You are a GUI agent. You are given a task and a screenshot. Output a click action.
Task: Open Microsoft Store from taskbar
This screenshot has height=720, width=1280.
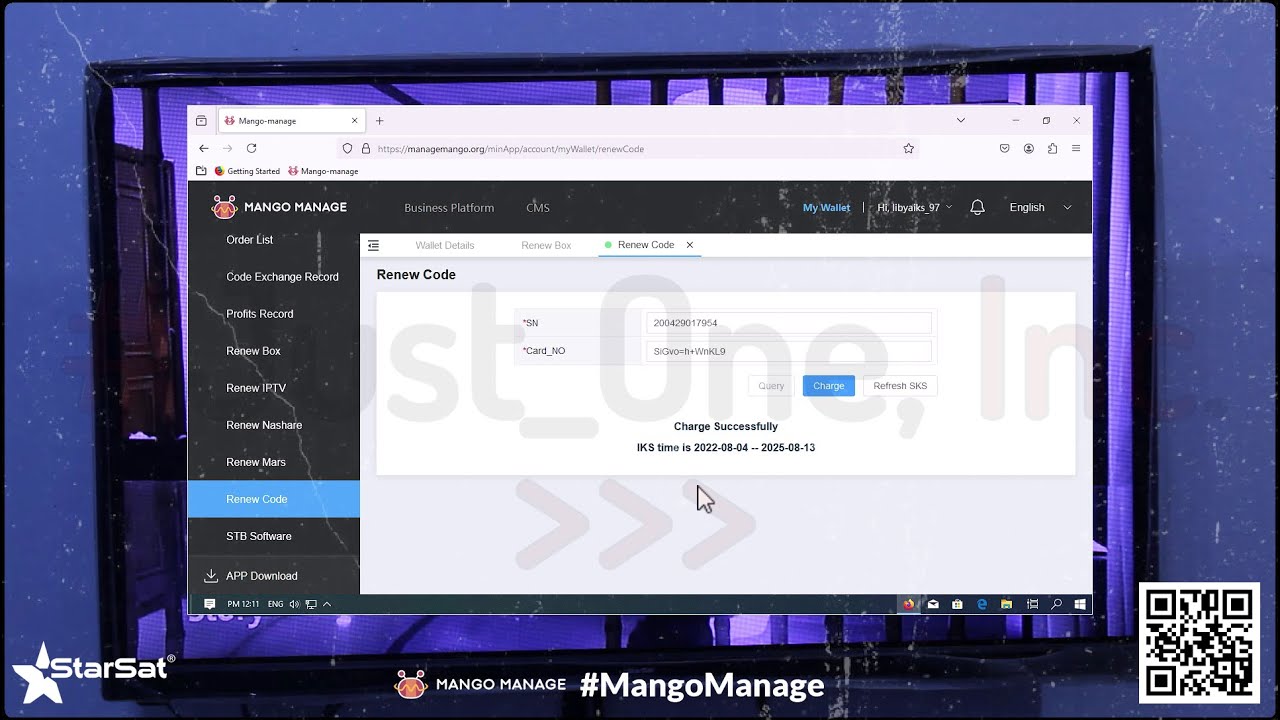click(957, 604)
